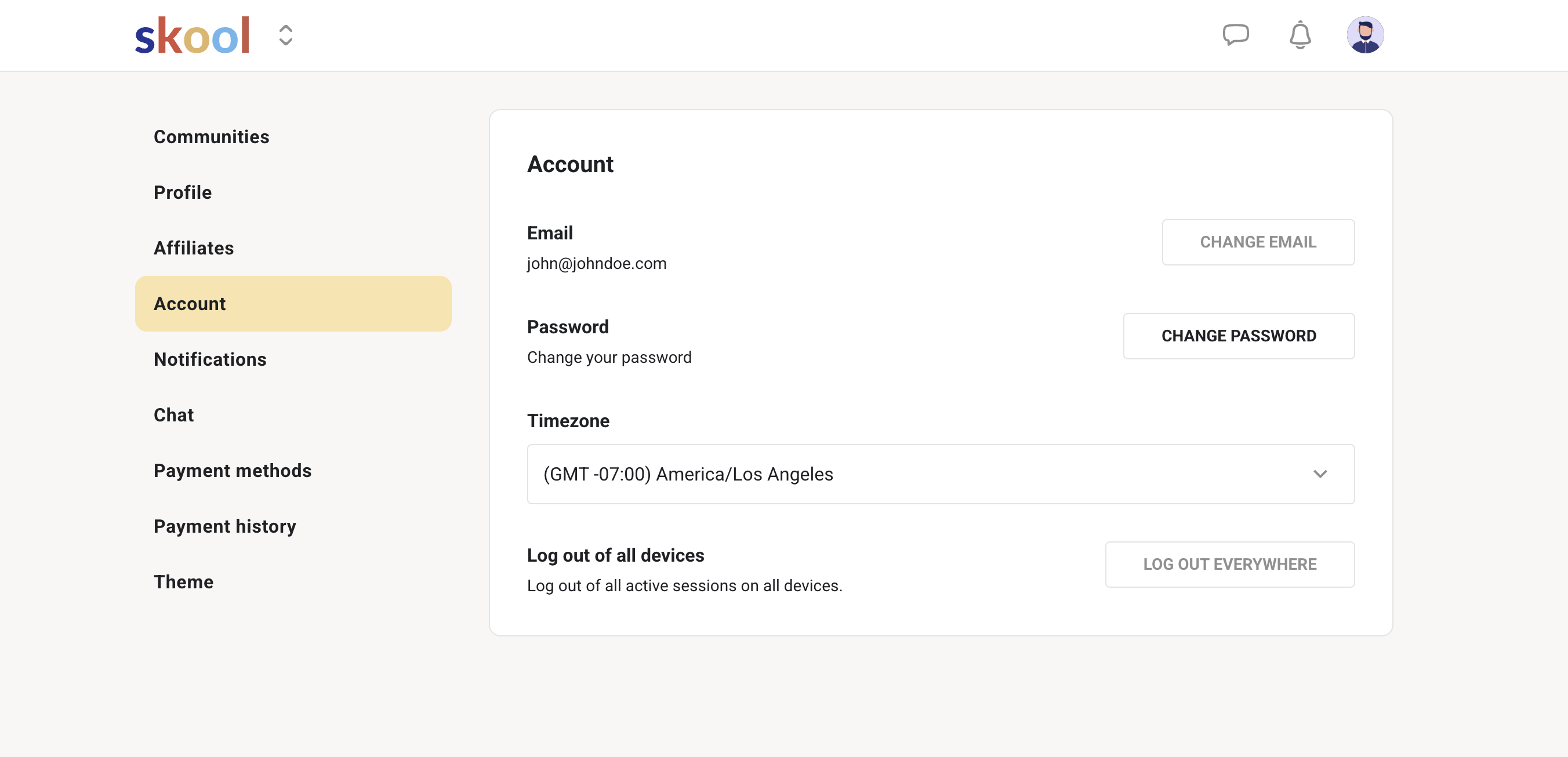Select Affiliates in the sidebar
Screen dimensions: 1568x757
[194, 248]
